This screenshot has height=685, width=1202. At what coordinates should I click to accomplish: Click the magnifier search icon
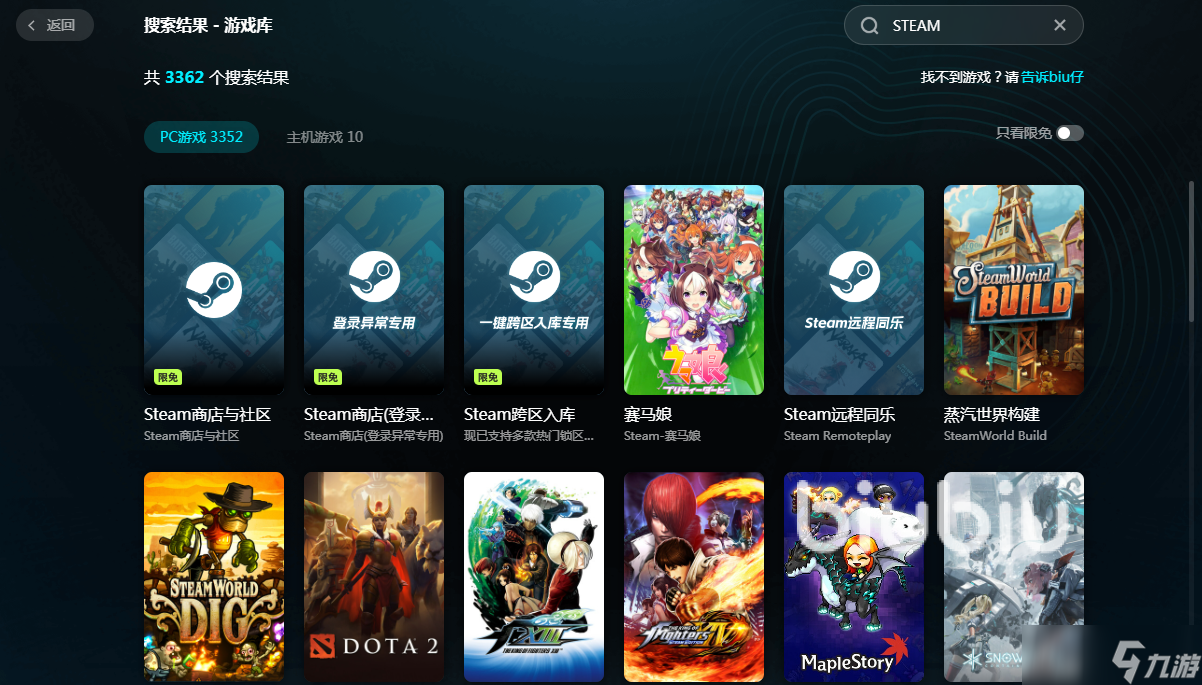coord(870,26)
